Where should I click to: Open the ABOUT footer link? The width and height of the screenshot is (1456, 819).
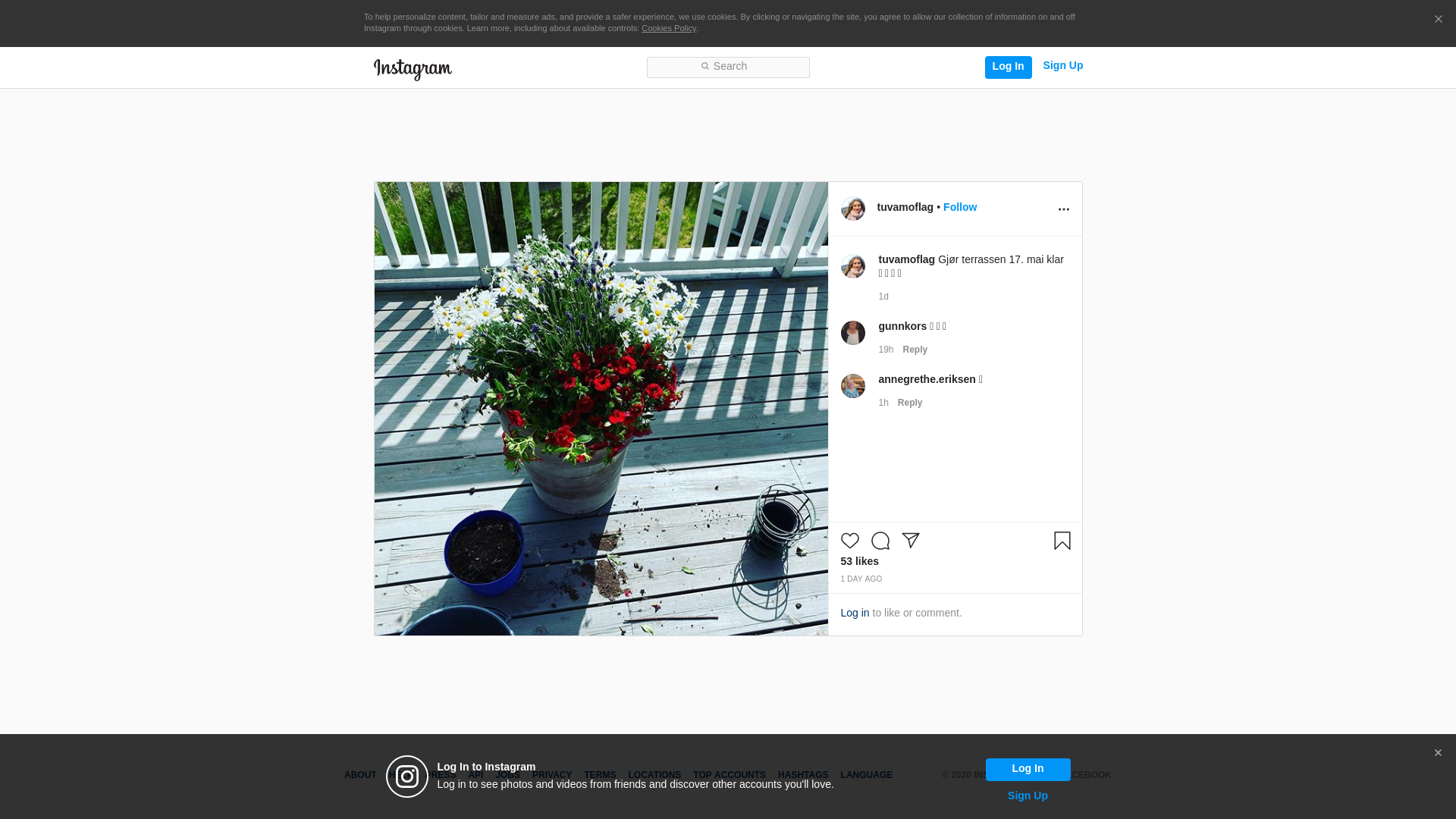(360, 775)
